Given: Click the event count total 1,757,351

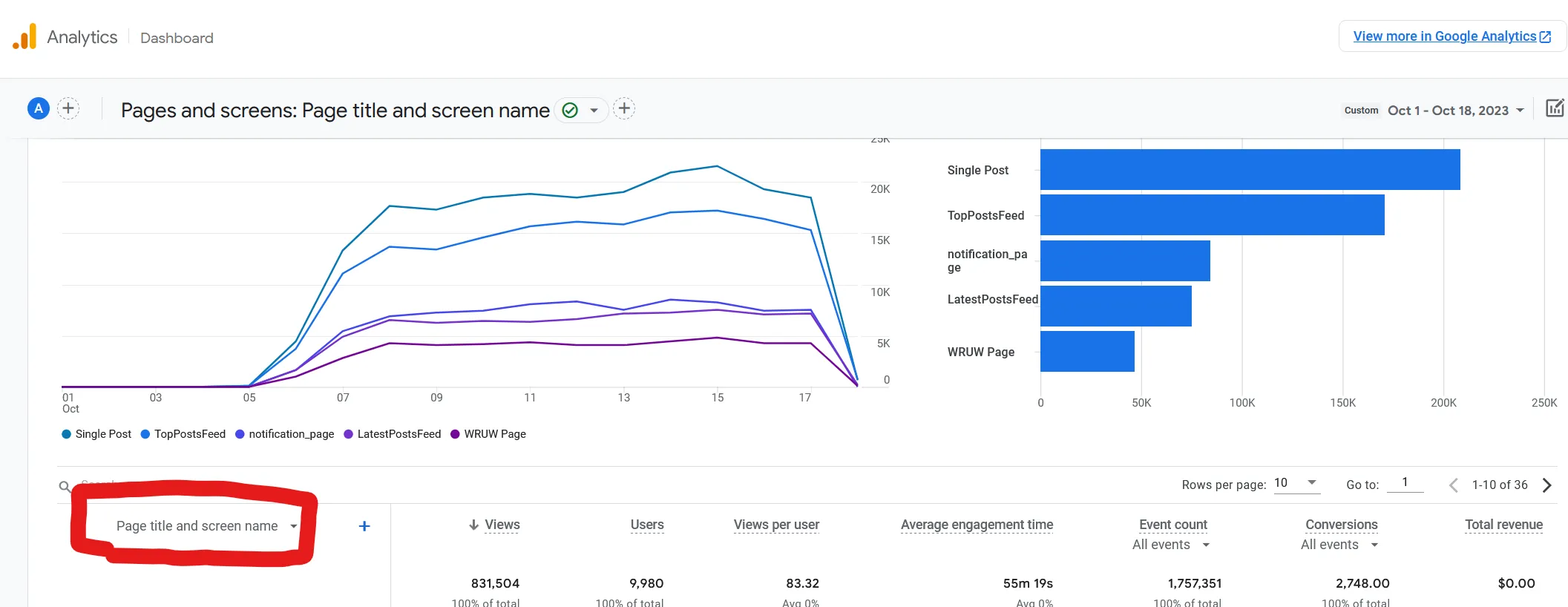Looking at the screenshot, I should coord(1195,583).
